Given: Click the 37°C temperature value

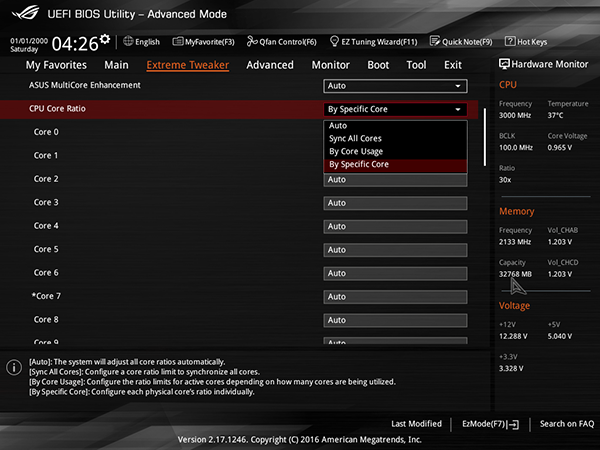Looking at the screenshot, I should tap(555, 115).
